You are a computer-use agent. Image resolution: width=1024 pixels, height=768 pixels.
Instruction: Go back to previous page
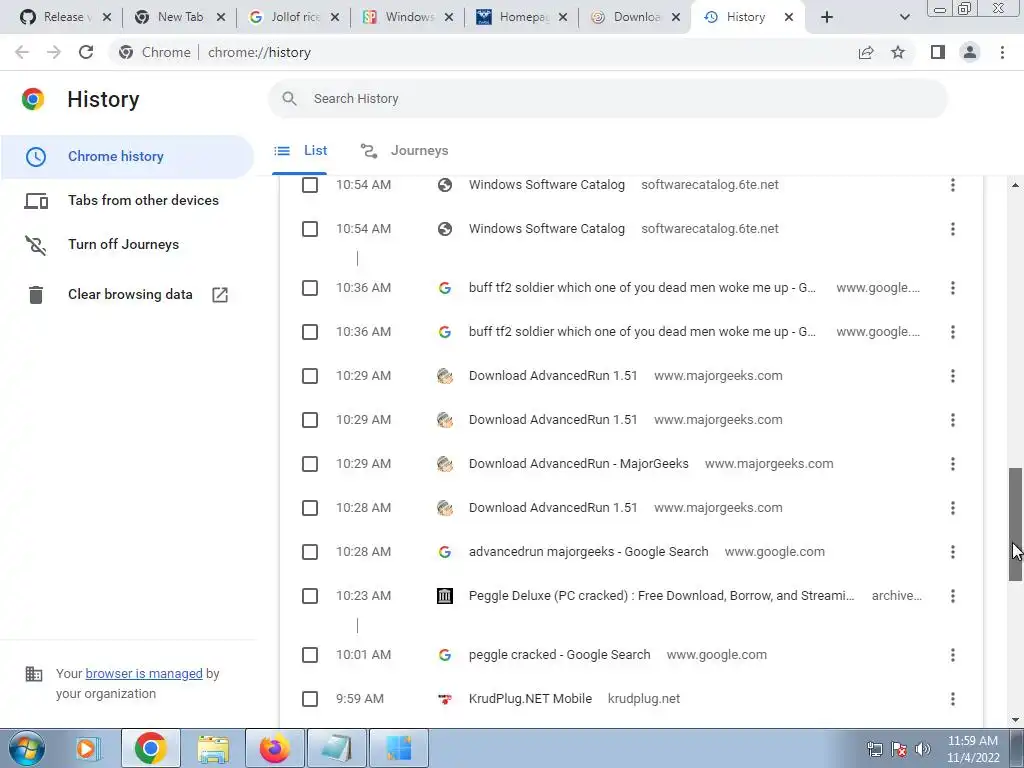[22, 52]
